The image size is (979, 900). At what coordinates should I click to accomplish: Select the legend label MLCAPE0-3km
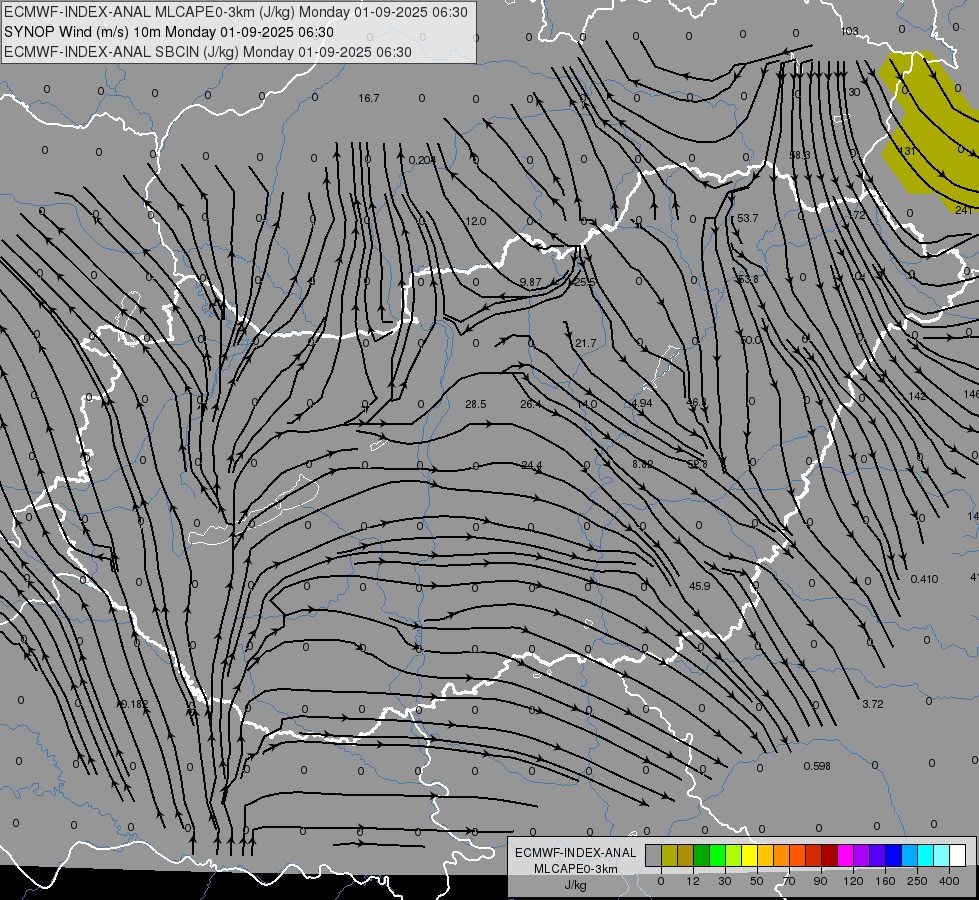pos(576,869)
